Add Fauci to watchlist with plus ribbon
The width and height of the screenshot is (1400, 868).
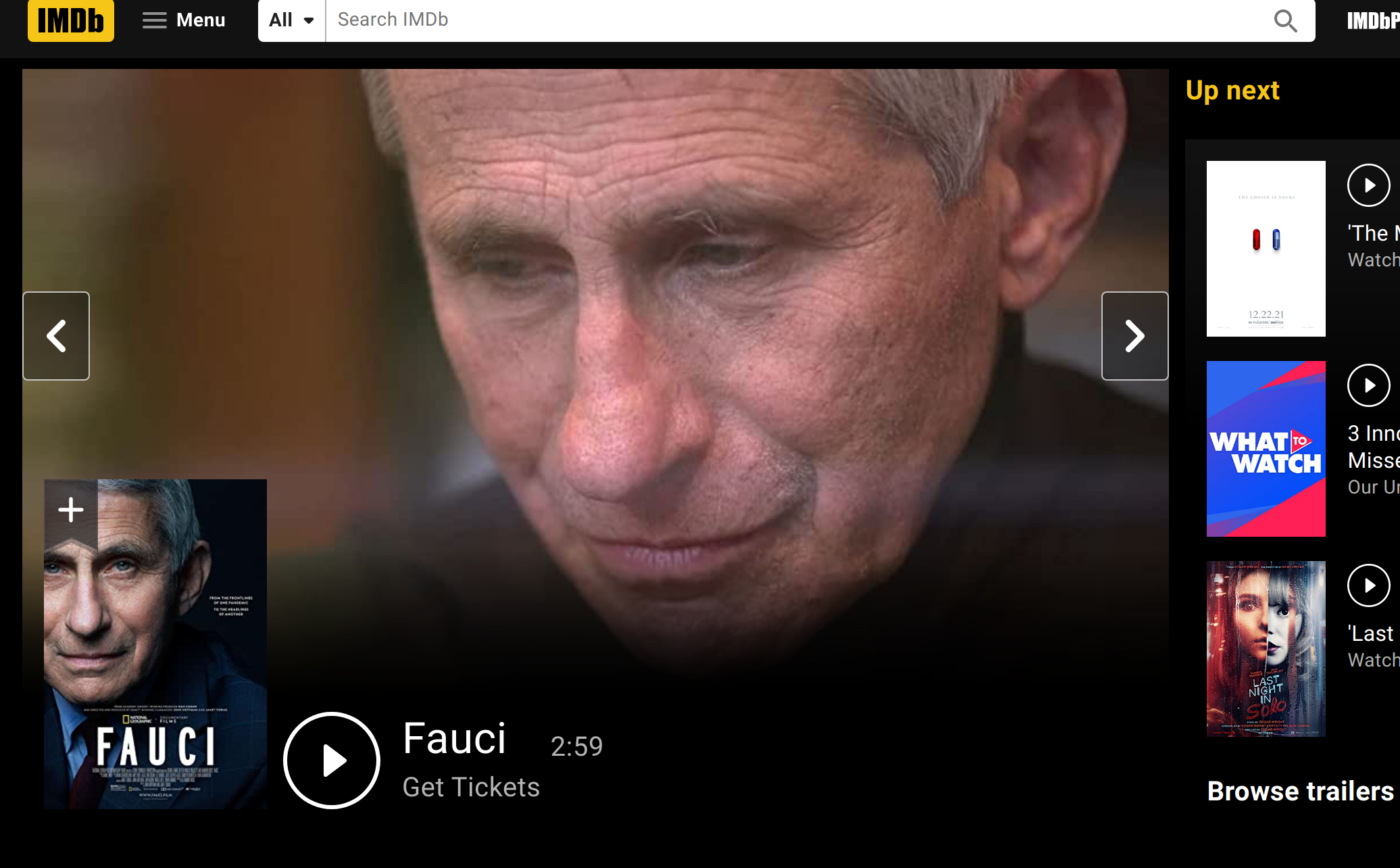click(x=71, y=510)
